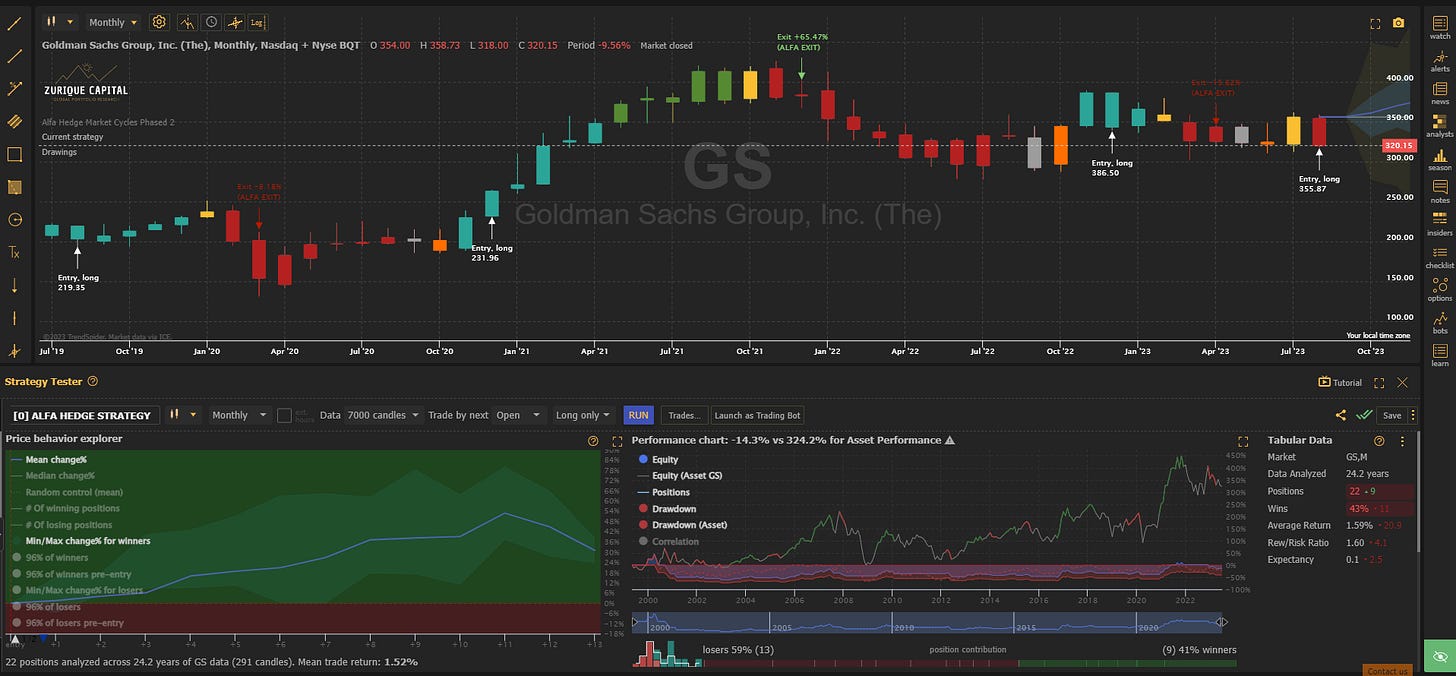Expand Price behavior explorer to fullscreen

coord(616,440)
